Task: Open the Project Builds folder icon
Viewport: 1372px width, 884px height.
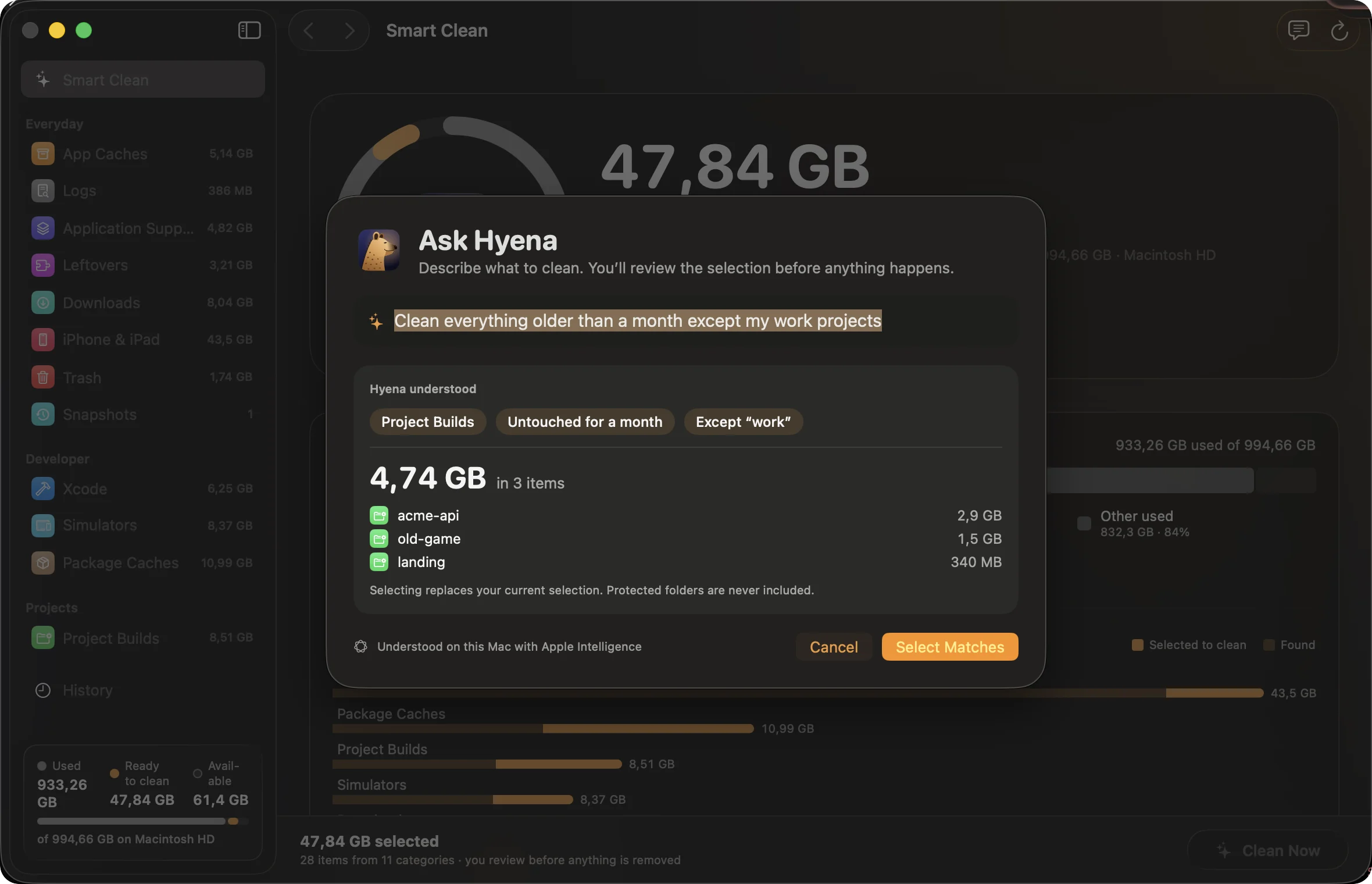Action: coord(43,637)
